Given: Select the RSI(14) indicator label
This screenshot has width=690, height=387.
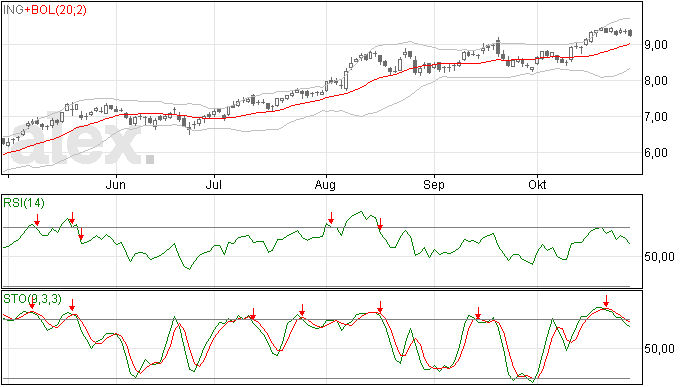Looking at the screenshot, I should 24,203.
